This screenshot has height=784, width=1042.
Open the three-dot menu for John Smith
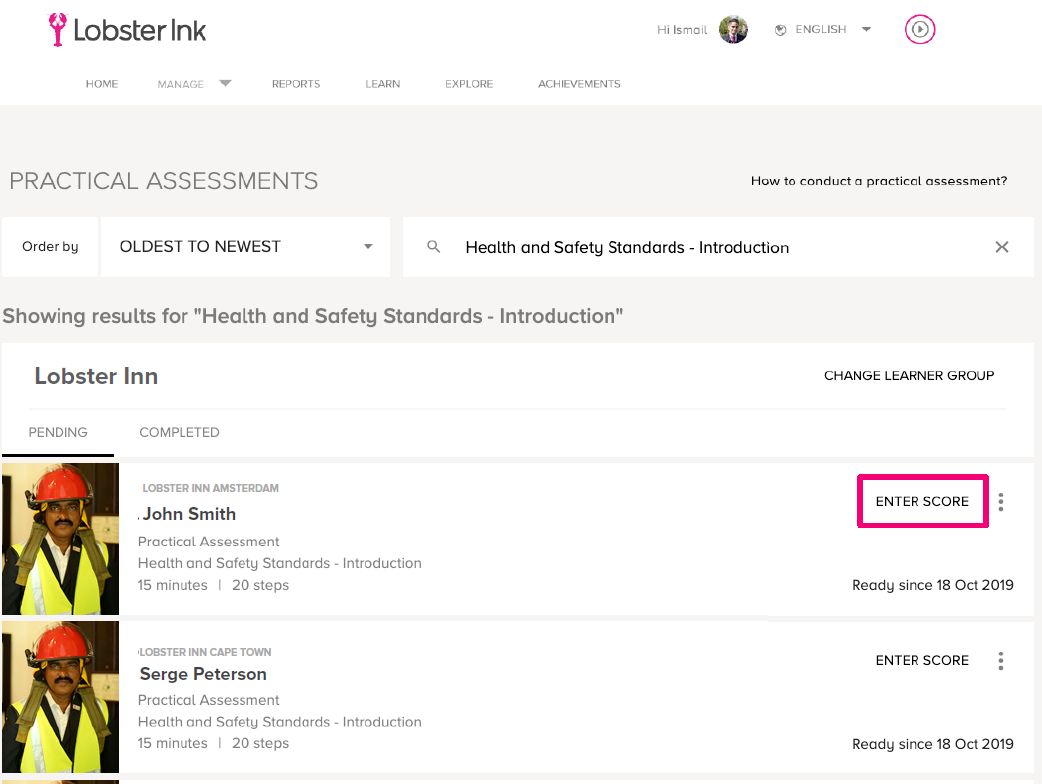(x=1001, y=502)
